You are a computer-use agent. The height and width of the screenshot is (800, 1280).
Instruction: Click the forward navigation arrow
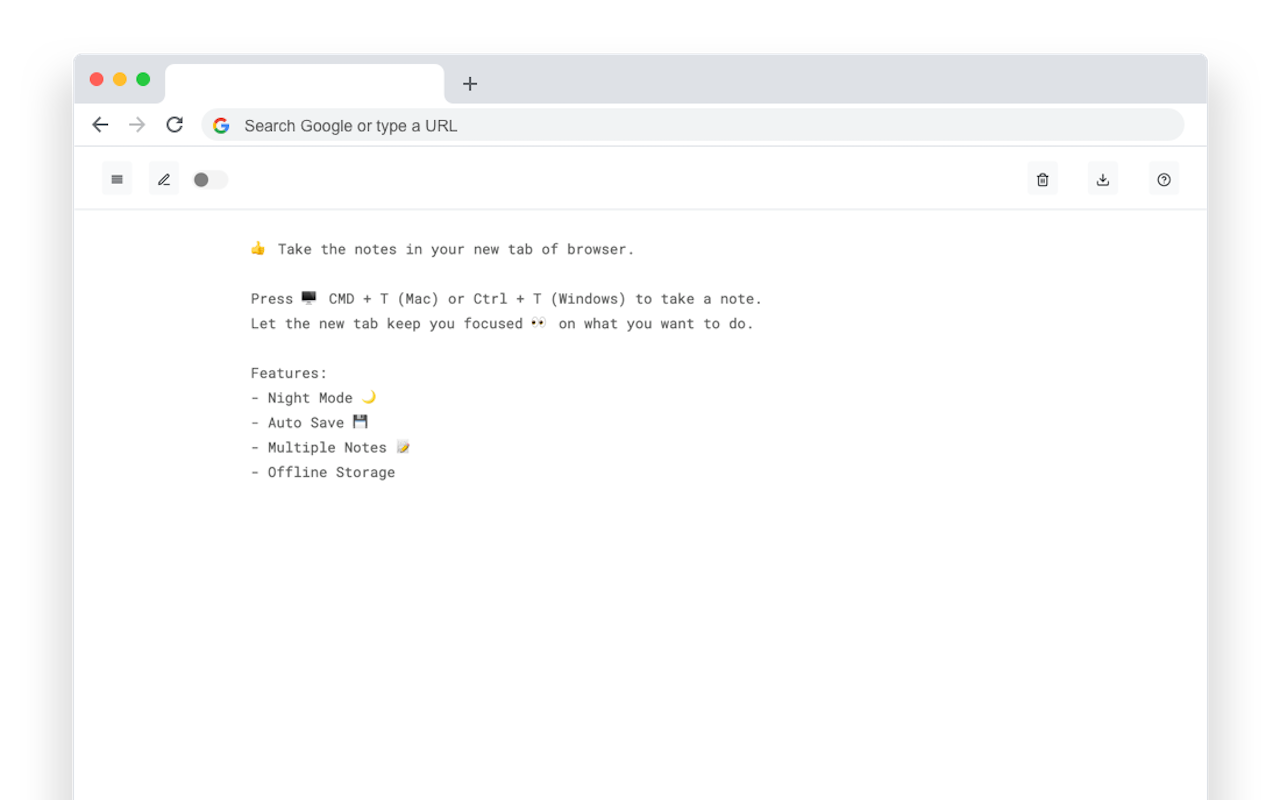coord(138,124)
